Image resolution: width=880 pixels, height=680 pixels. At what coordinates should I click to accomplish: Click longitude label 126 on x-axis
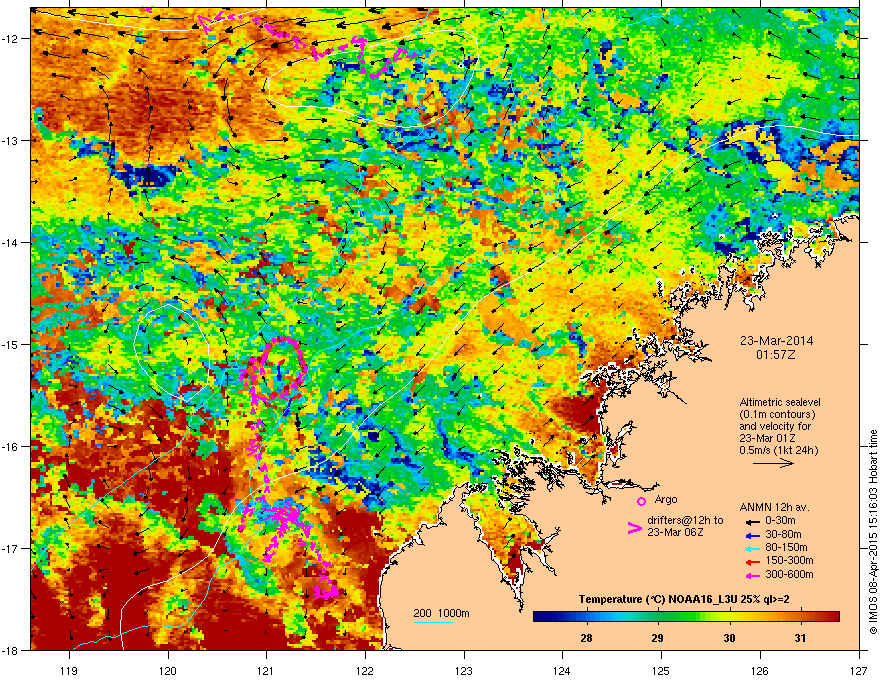click(760, 671)
